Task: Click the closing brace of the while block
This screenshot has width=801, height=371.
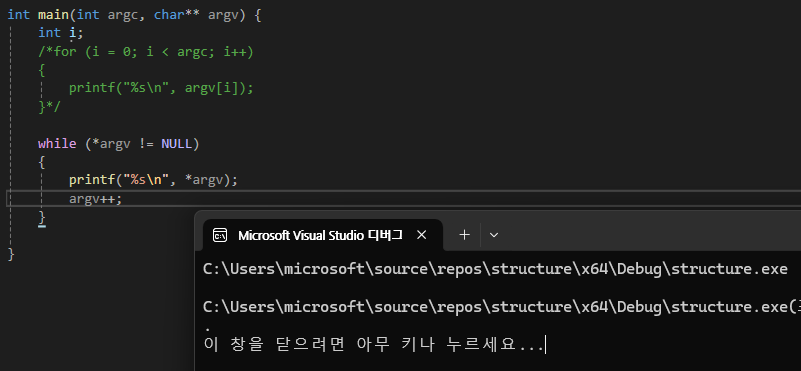Action: (42, 218)
